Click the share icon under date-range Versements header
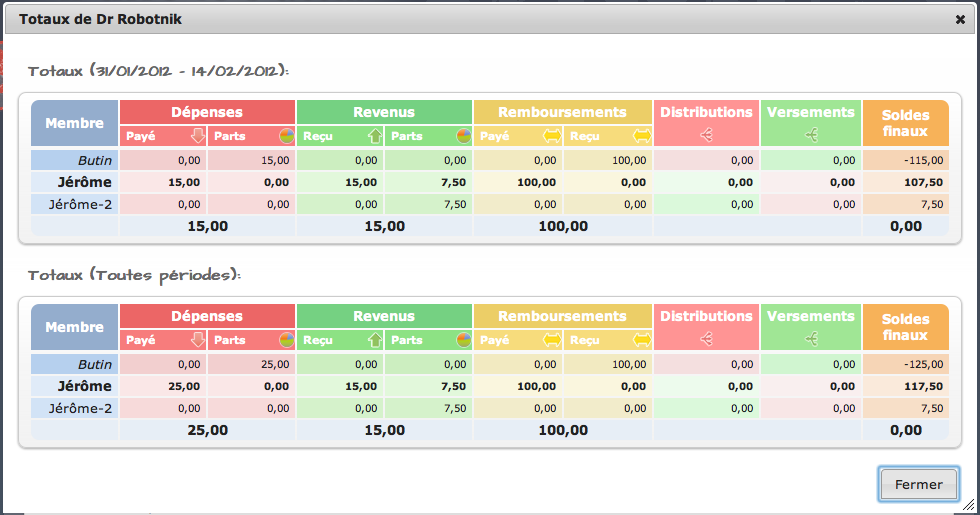Screen dimensions: 980x515 811,135
